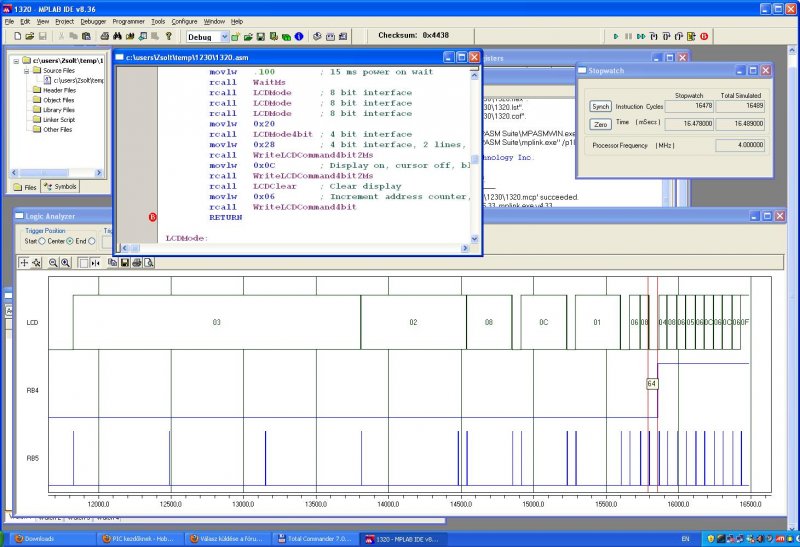Click the Print icon in Logic Analyzer toolbar
The height and width of the screenshot is (547, 800).
[135, 262]
